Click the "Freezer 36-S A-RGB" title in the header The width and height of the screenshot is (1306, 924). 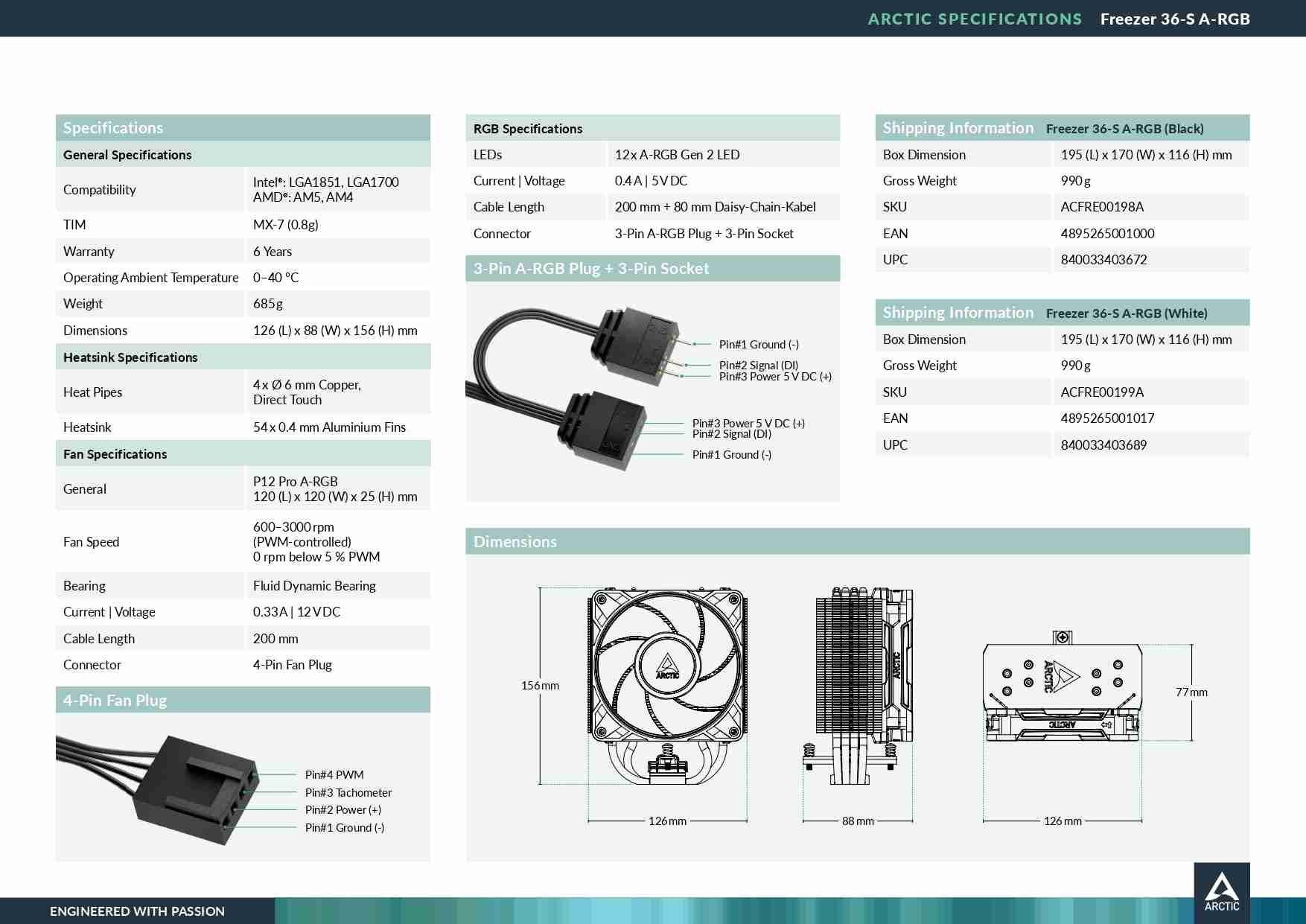[1175, 19]
